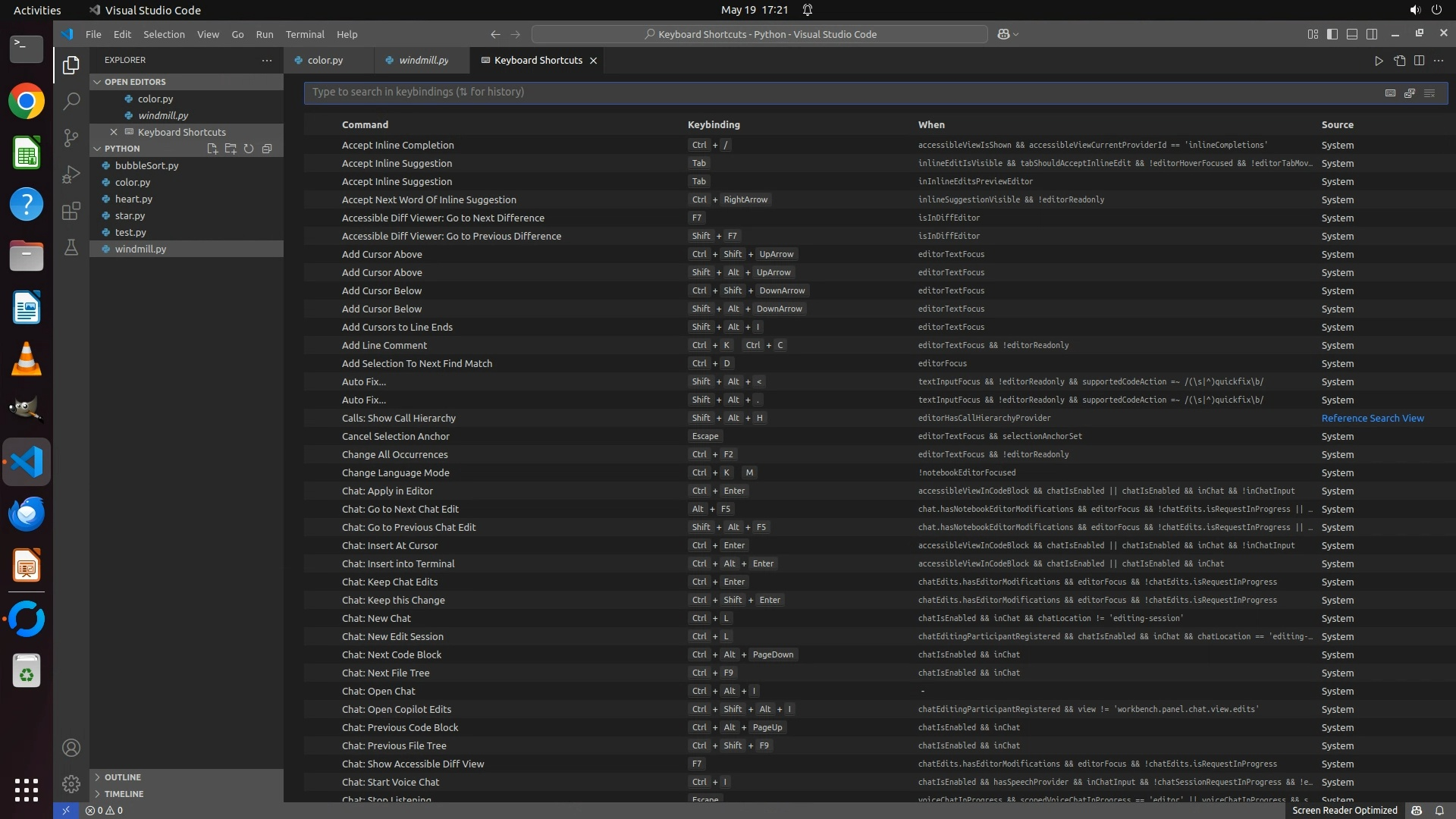Click New File icon in PYTHON section
1456x819 pixels.
click(x=212, y=149)
